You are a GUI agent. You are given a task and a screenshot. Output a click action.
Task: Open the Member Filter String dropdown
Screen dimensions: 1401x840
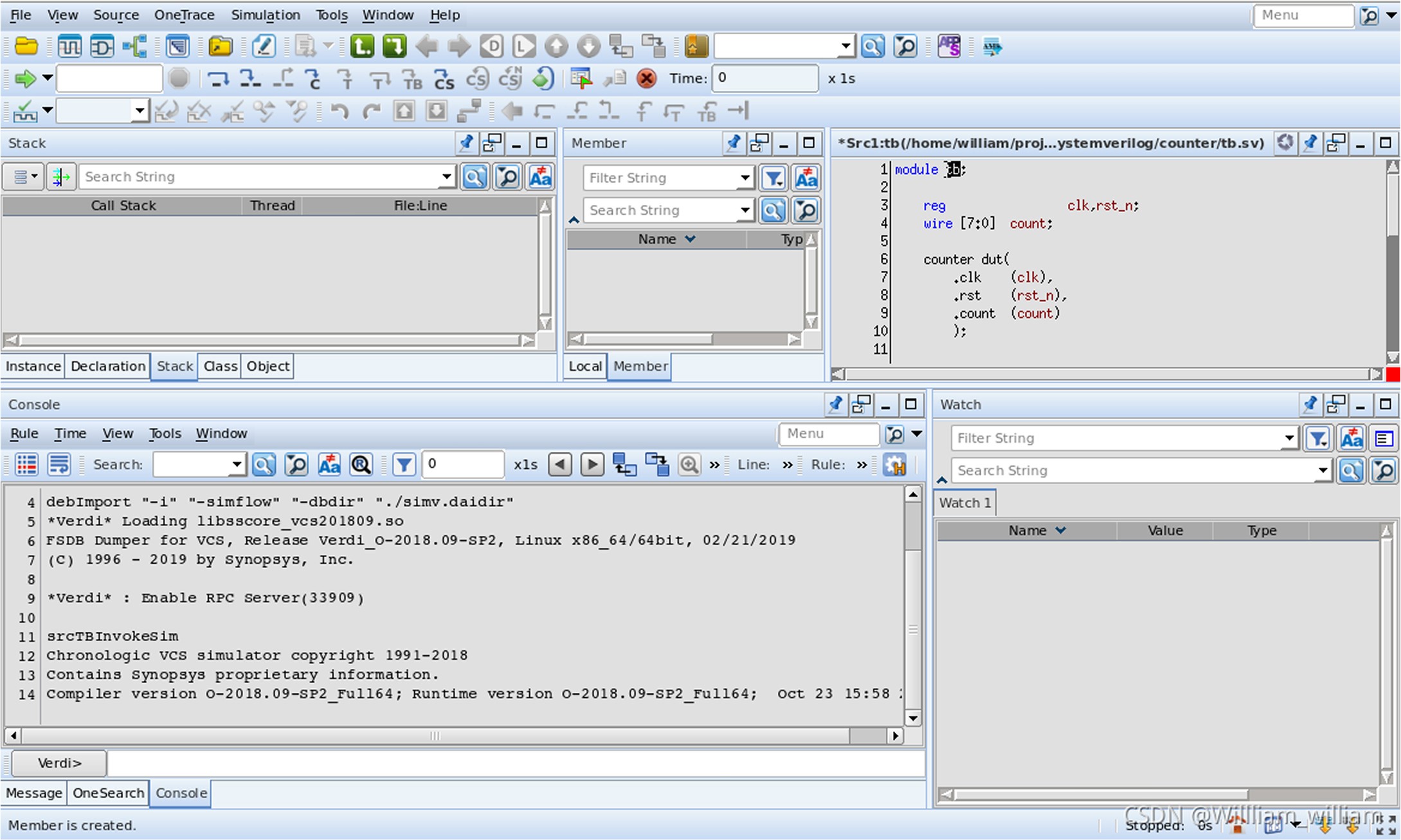(745, 178)
